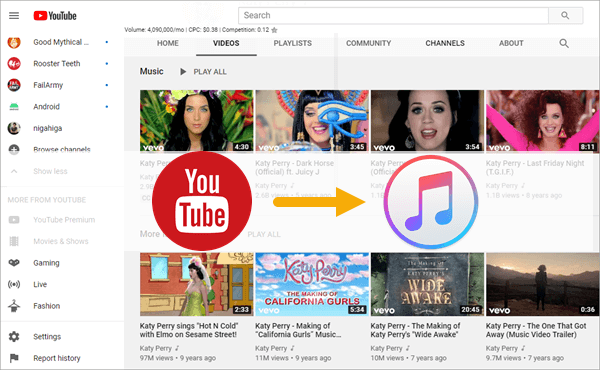Open the 3:54 video thumbnail
The image size is (600, 370).
427,121
